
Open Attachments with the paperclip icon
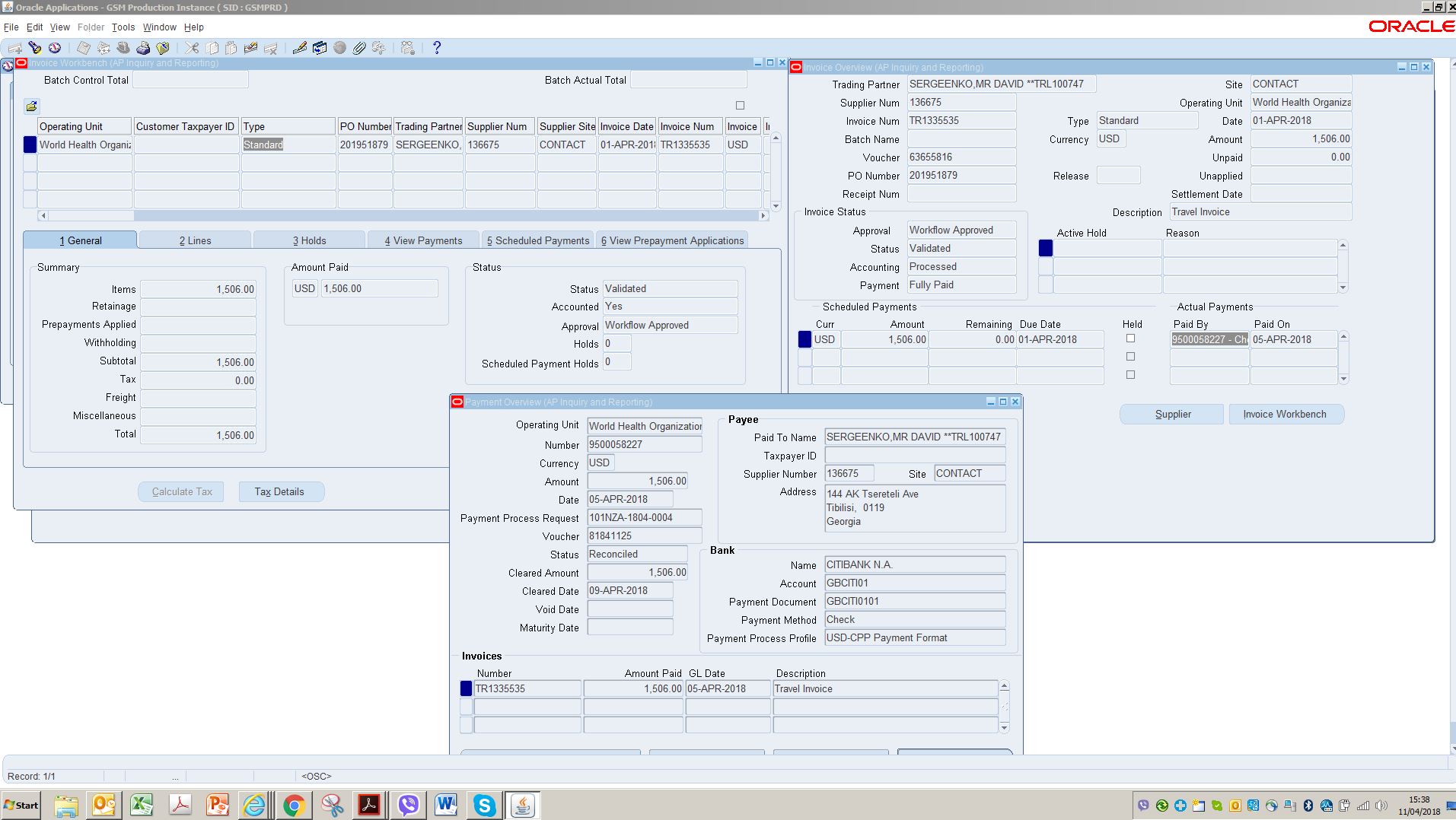pyautogui.click(x=359, y=48)
